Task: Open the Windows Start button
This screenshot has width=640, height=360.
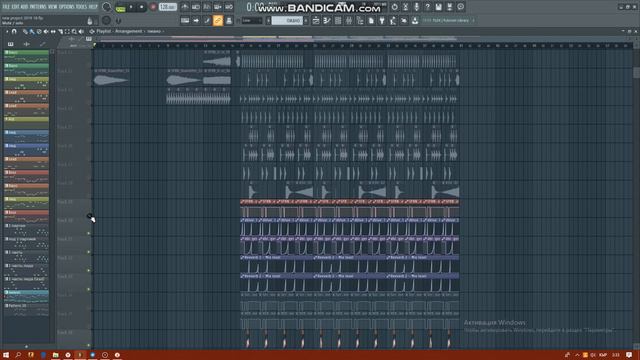Action: 6,355
